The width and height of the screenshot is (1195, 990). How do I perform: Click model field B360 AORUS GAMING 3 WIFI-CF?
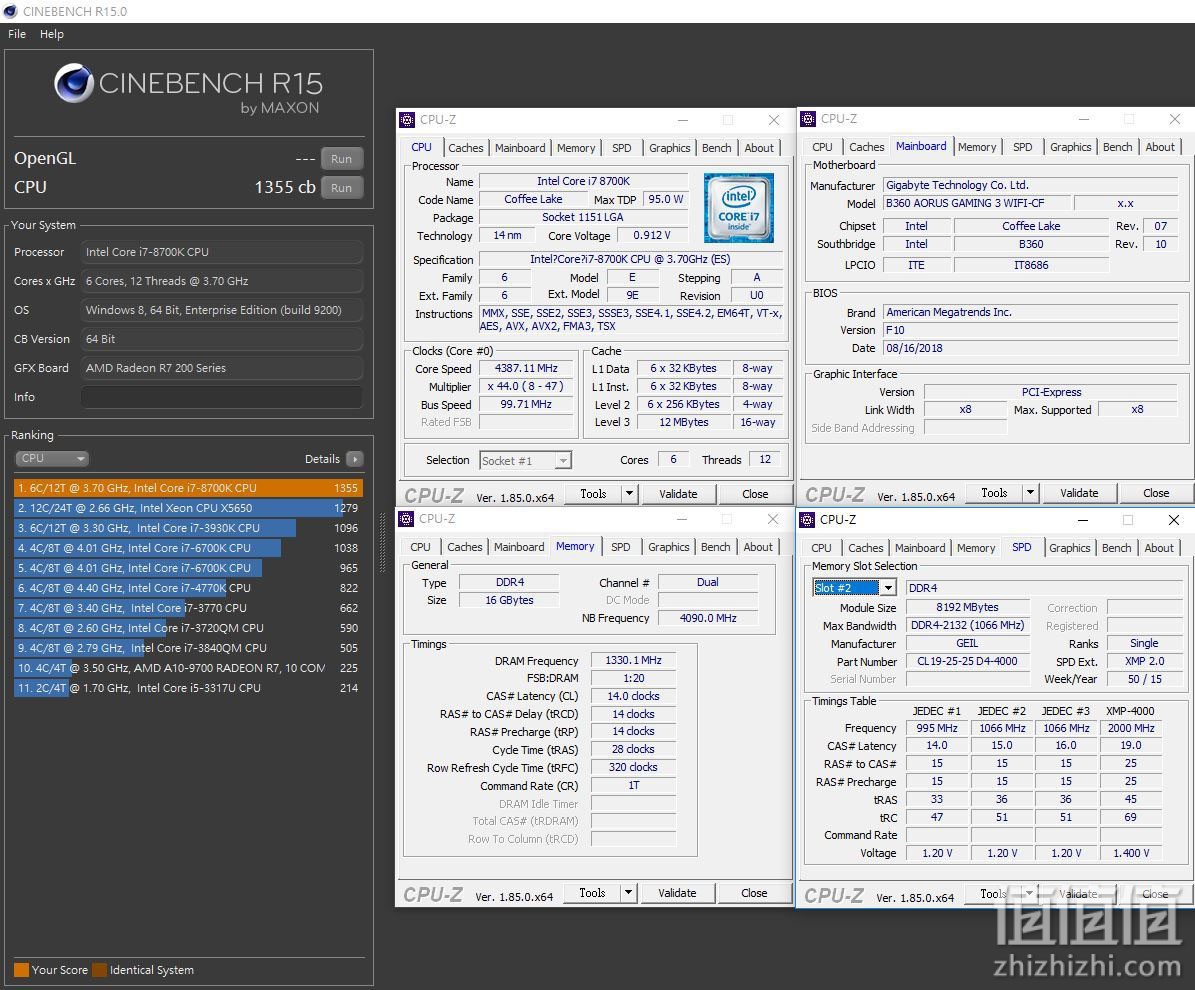(976, 203)
